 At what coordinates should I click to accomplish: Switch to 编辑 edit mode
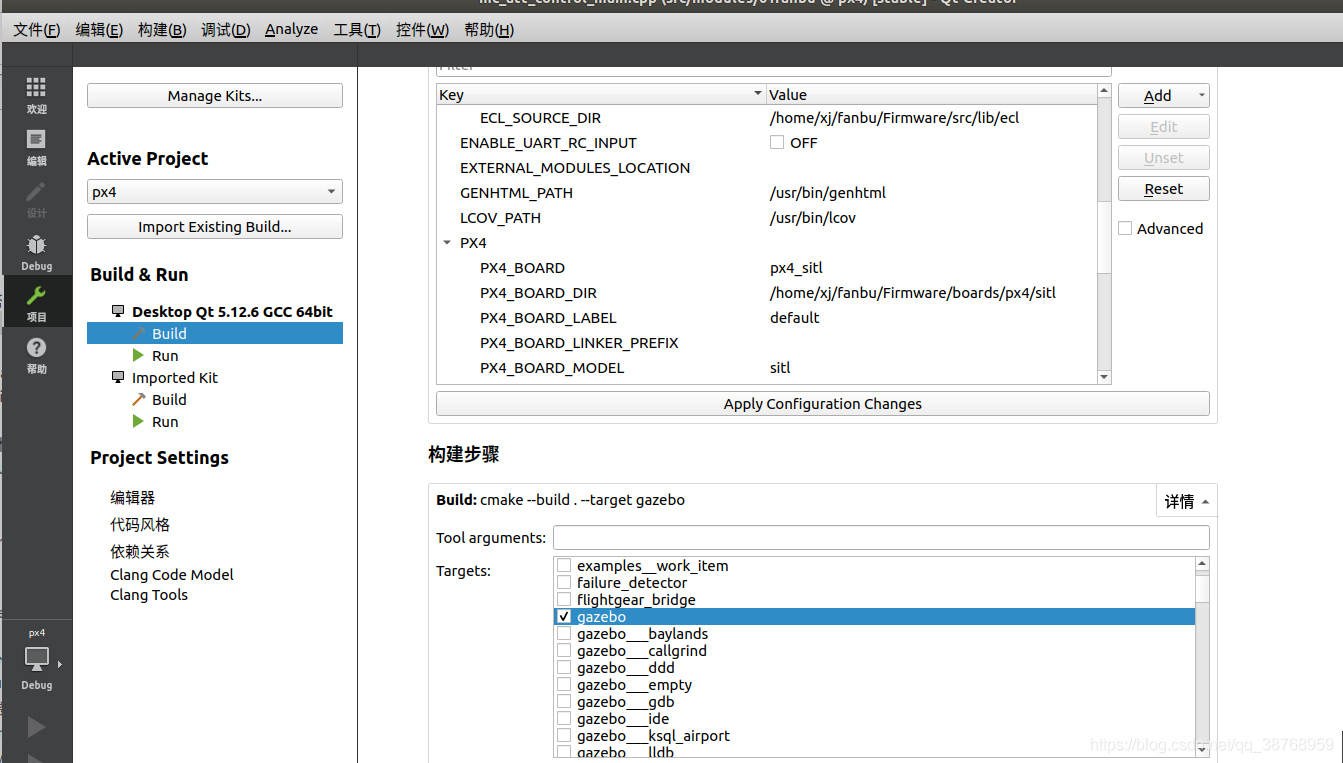click(x=36, y=147)
